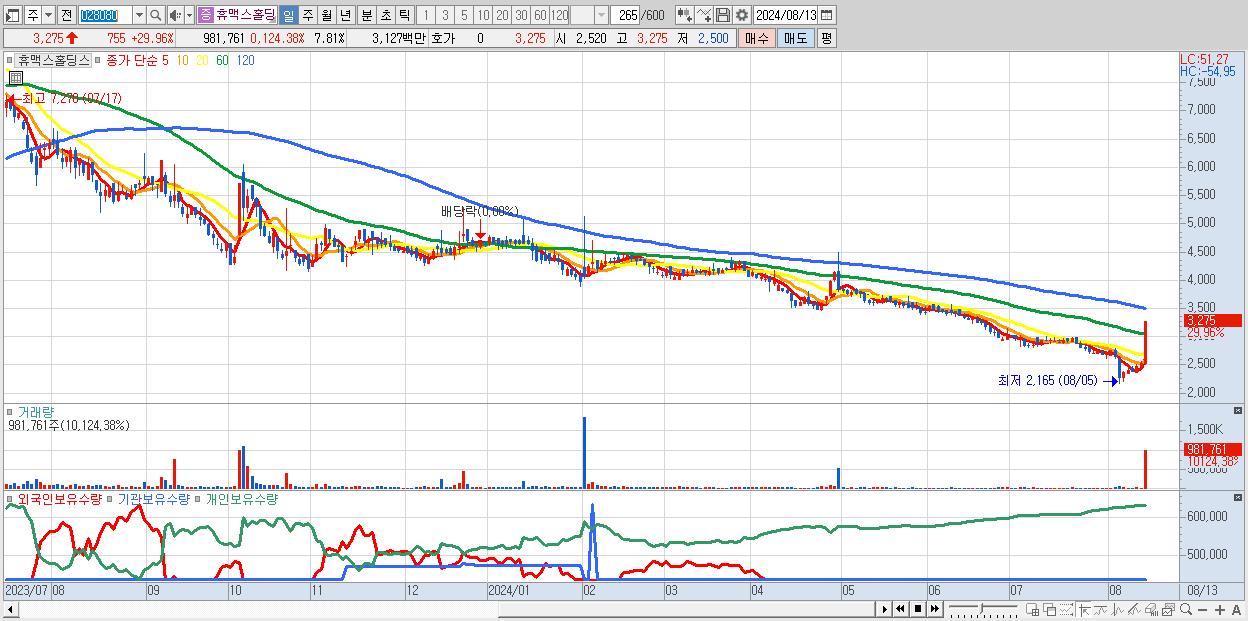Viewport: 1248px width, 621px height.
Task: Choose the 120 interval button
Action: [559, 15]
